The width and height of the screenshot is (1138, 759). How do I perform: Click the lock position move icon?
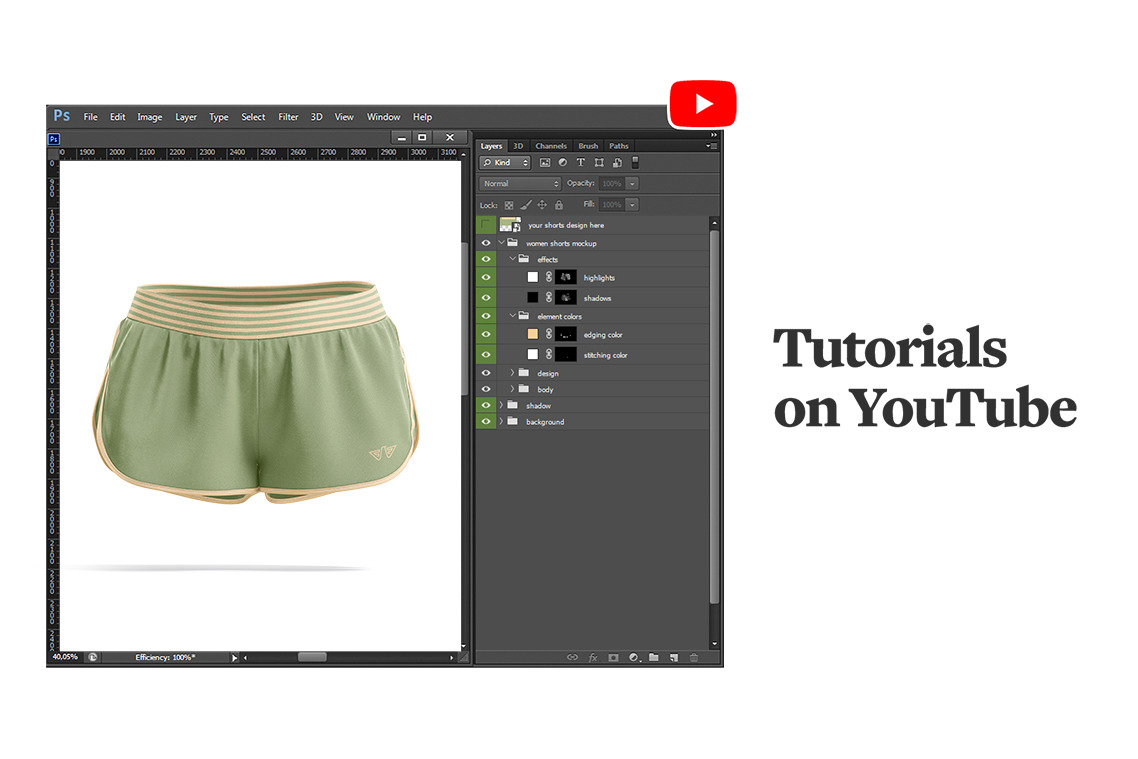tap(542, 205)
